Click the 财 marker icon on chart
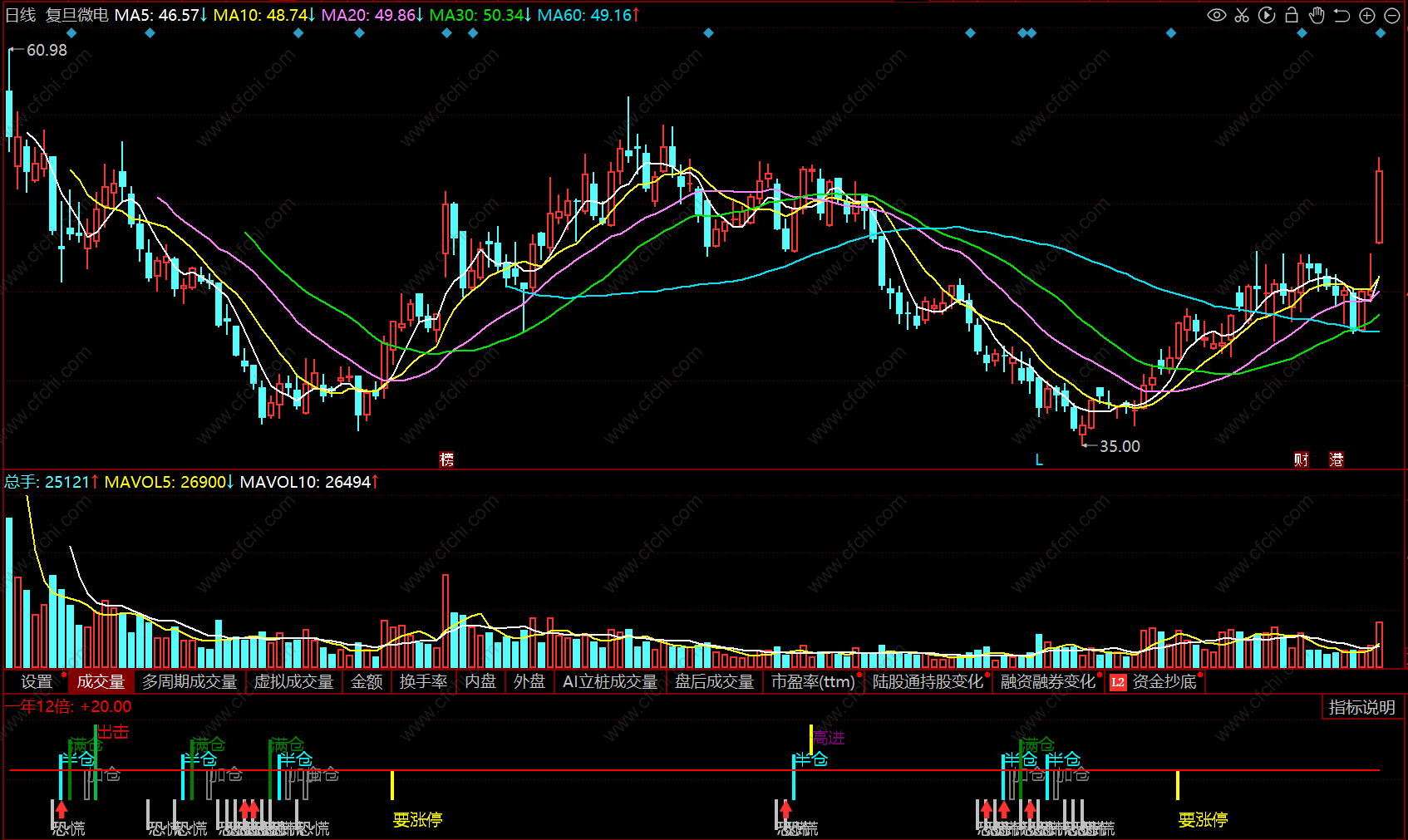Image resolution: width=1408 pixels, height=840 pixels. [1302, 459]
